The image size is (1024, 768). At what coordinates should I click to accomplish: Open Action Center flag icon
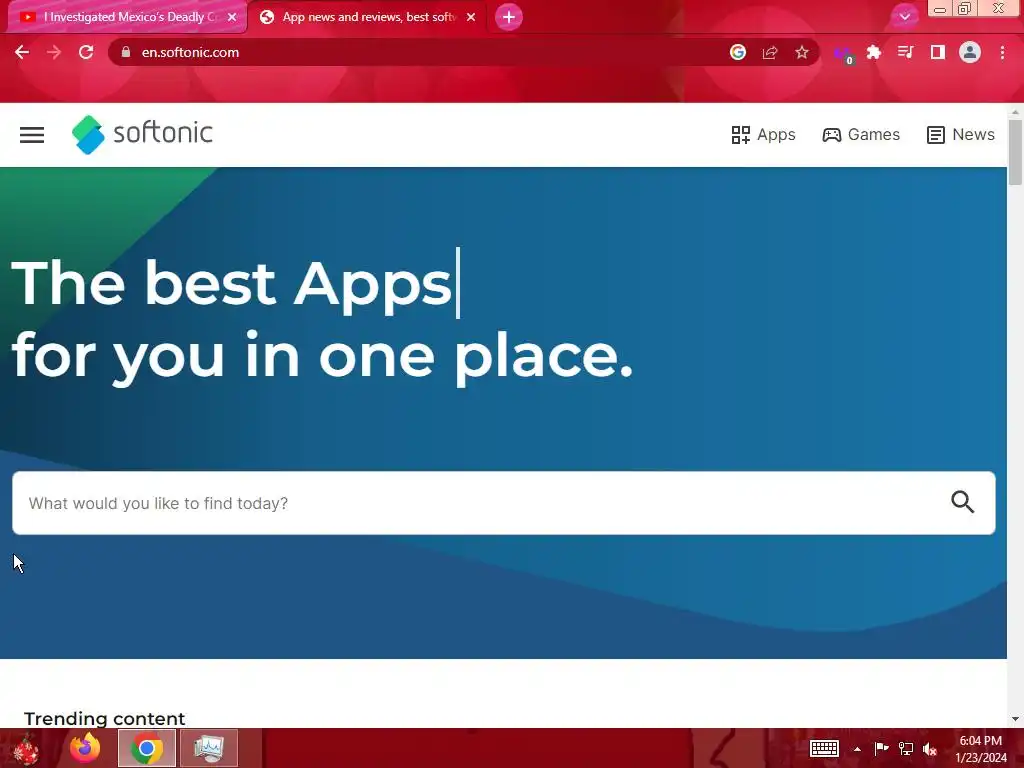(881, 748)
